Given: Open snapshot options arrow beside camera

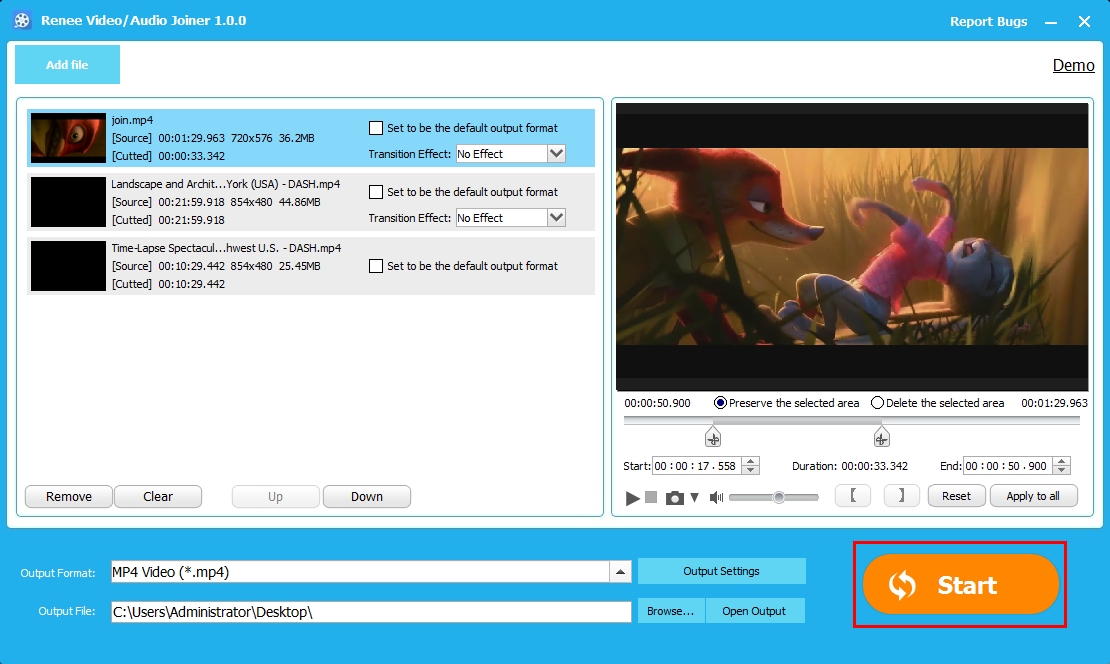Looking at the screenshot, I should [694, 498].
